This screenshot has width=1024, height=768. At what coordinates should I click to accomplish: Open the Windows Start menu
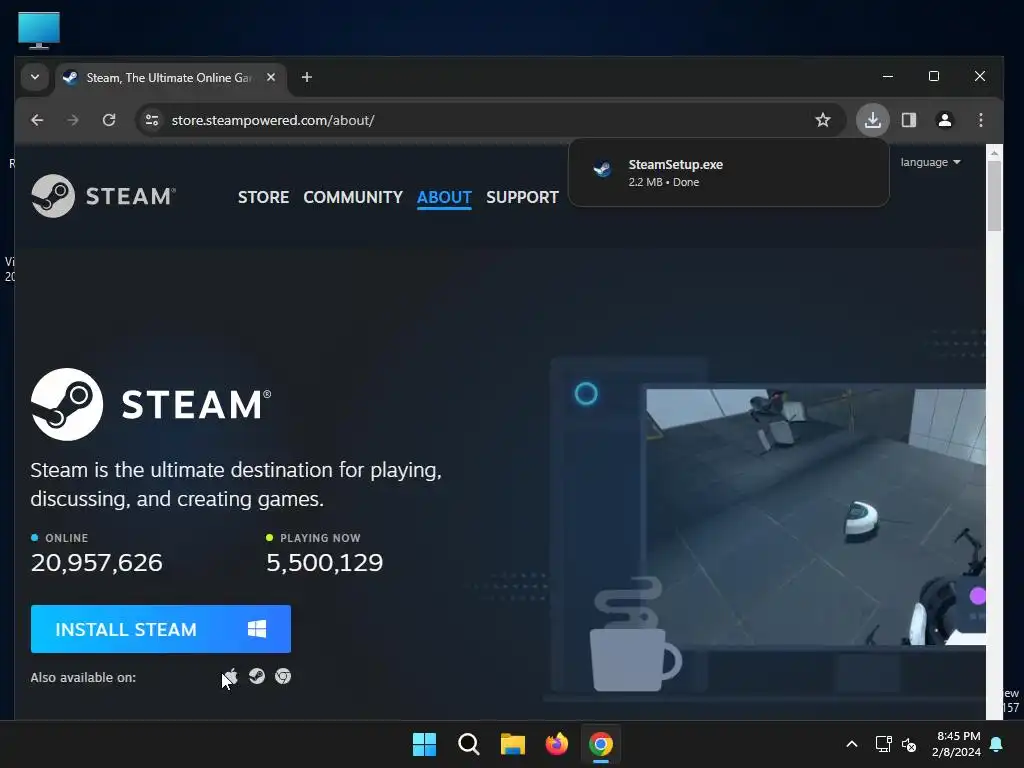(424, 744)
